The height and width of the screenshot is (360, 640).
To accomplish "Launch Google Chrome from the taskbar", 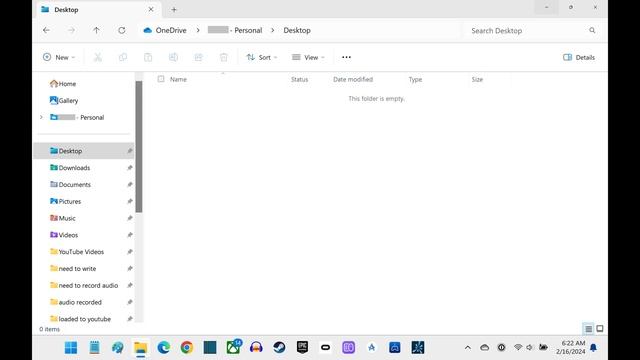I will click(187, 347).
